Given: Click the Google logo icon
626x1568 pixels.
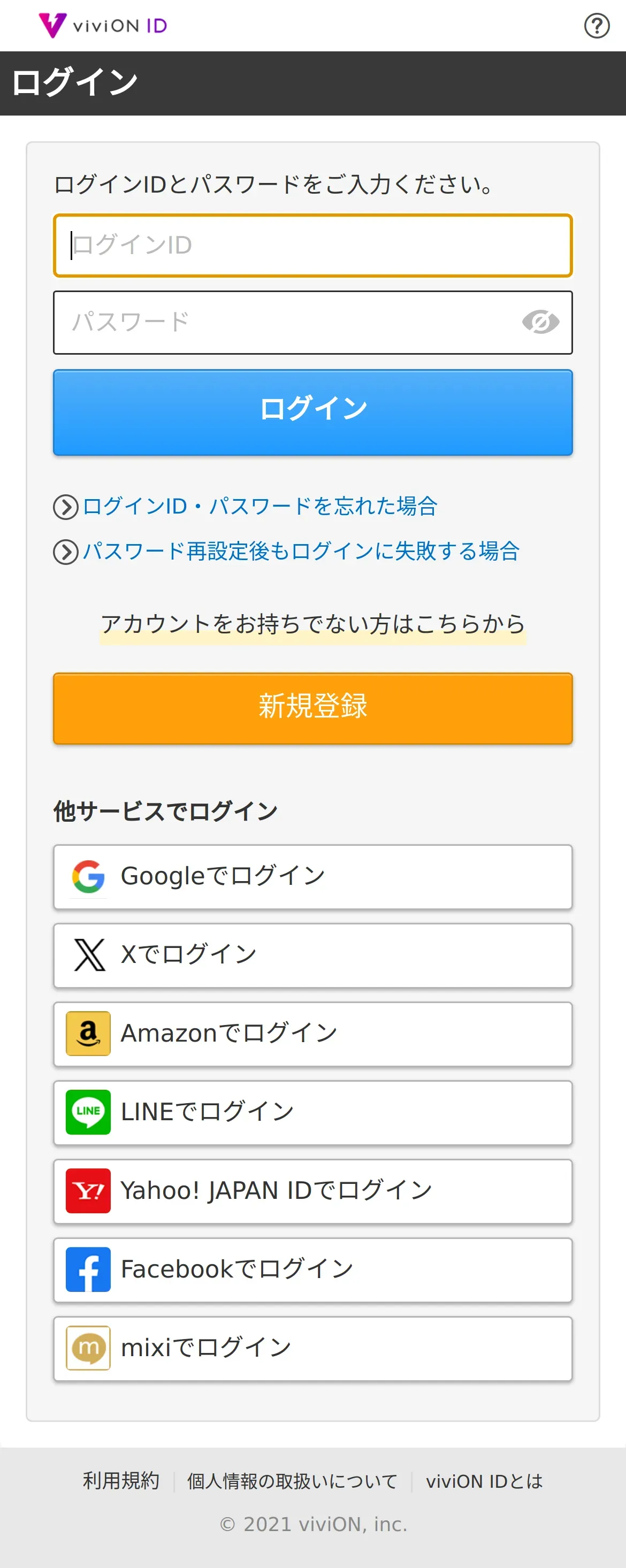Looking at the screenshot, I should tap(88, 876).
